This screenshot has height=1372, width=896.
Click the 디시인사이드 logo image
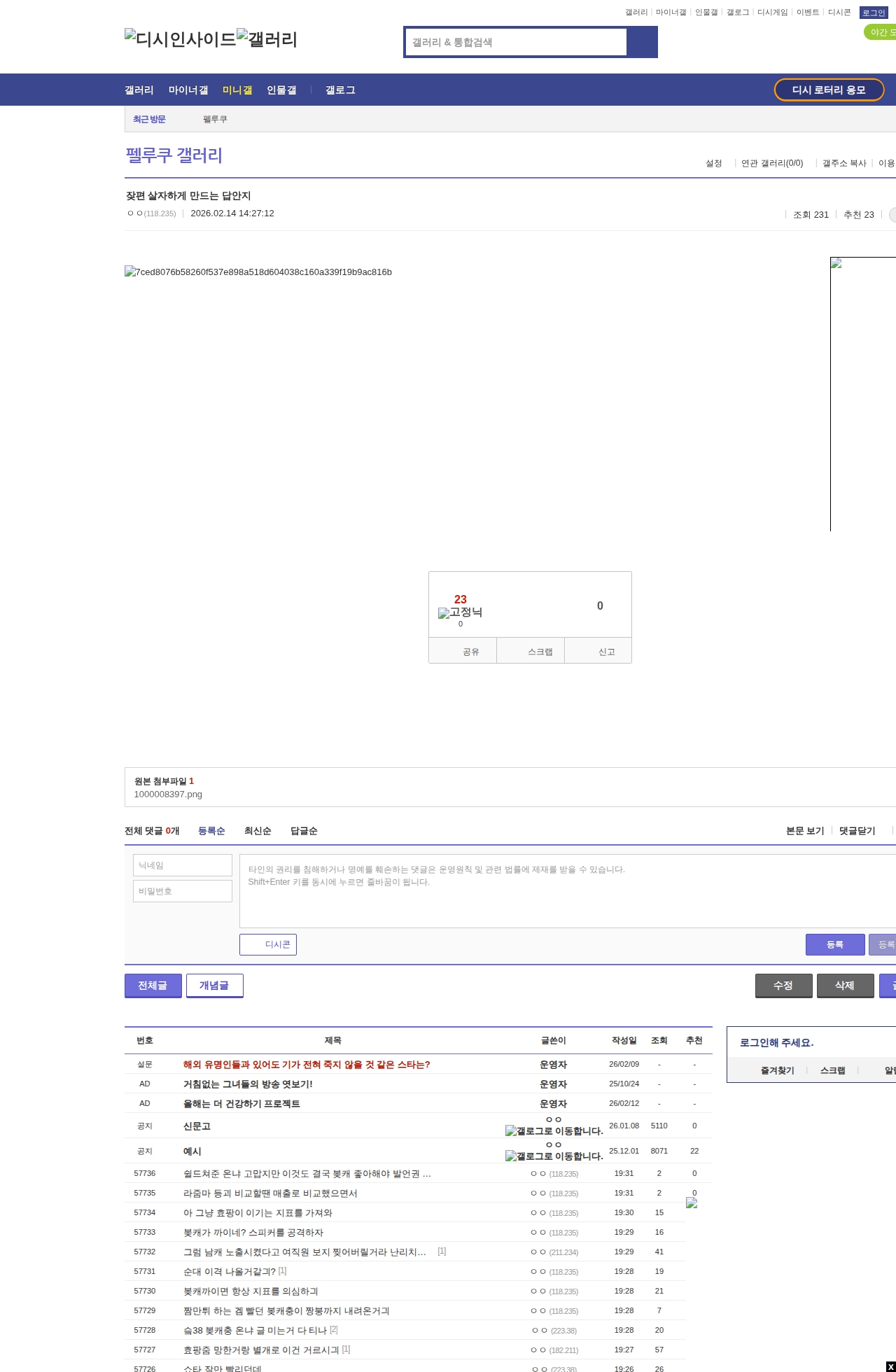click(180, 38)
